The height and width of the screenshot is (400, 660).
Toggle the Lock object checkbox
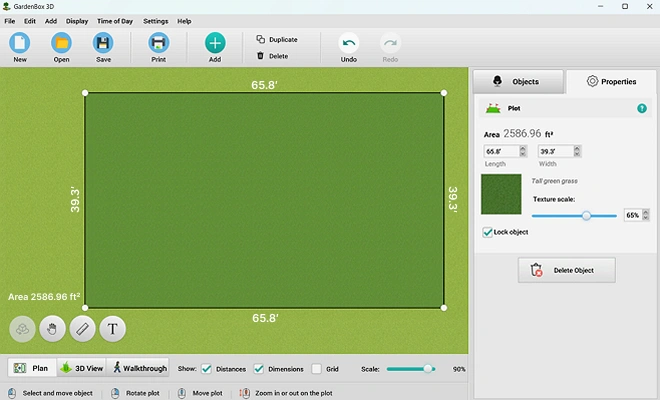coord(487,232)
